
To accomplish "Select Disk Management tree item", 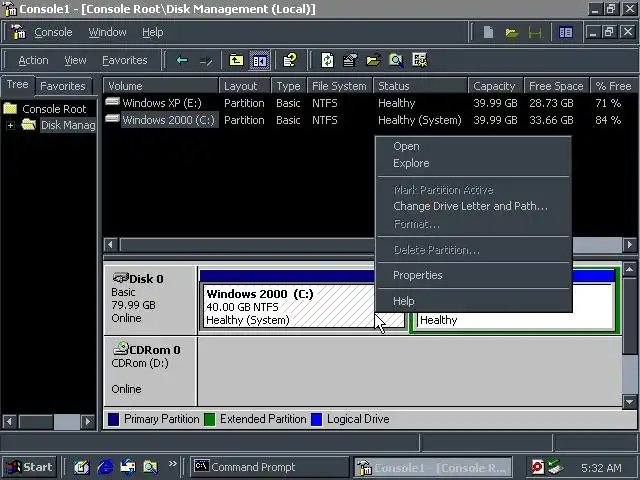I will click(x=68, y=125).
